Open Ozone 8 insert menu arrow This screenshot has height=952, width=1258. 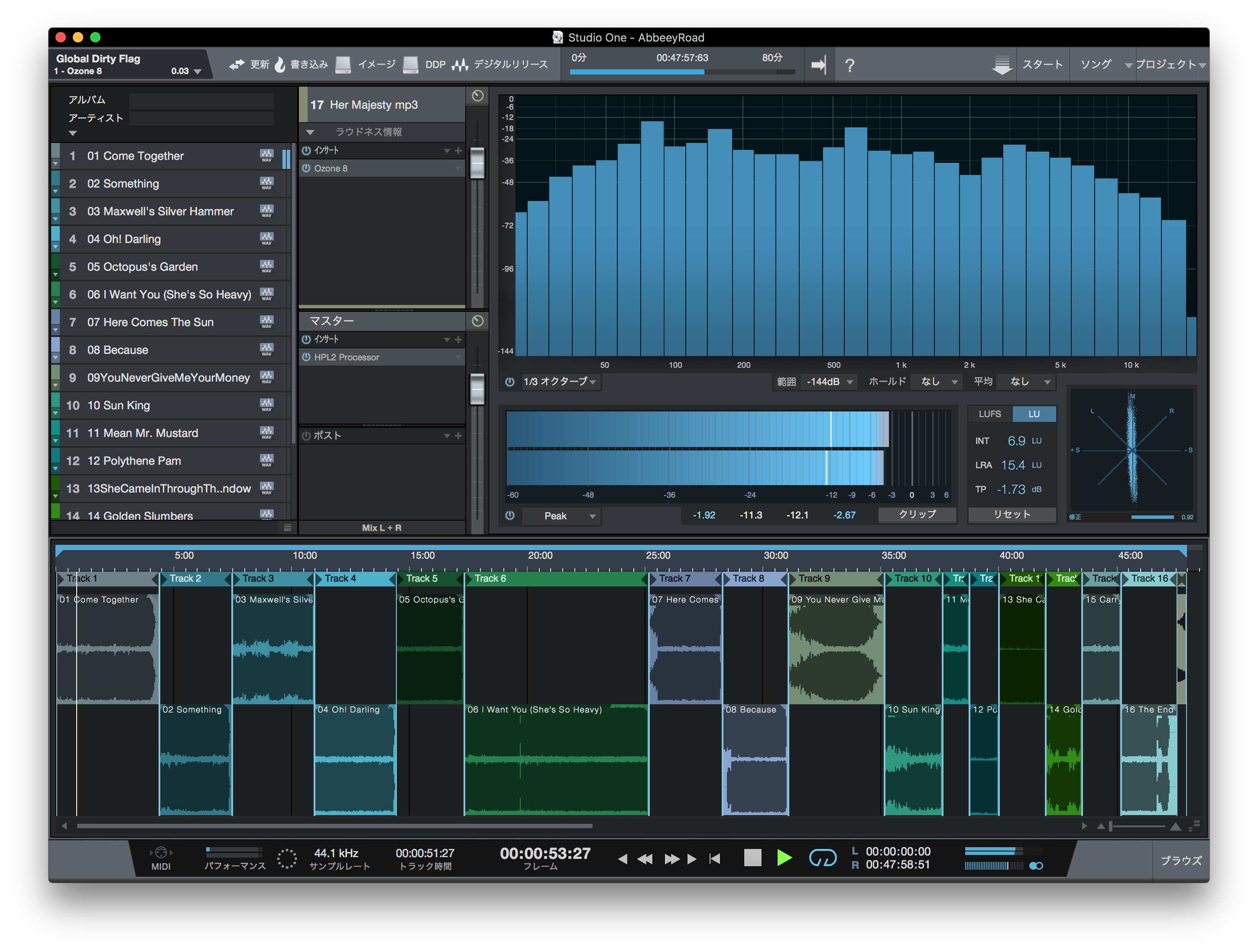[458, 168]
